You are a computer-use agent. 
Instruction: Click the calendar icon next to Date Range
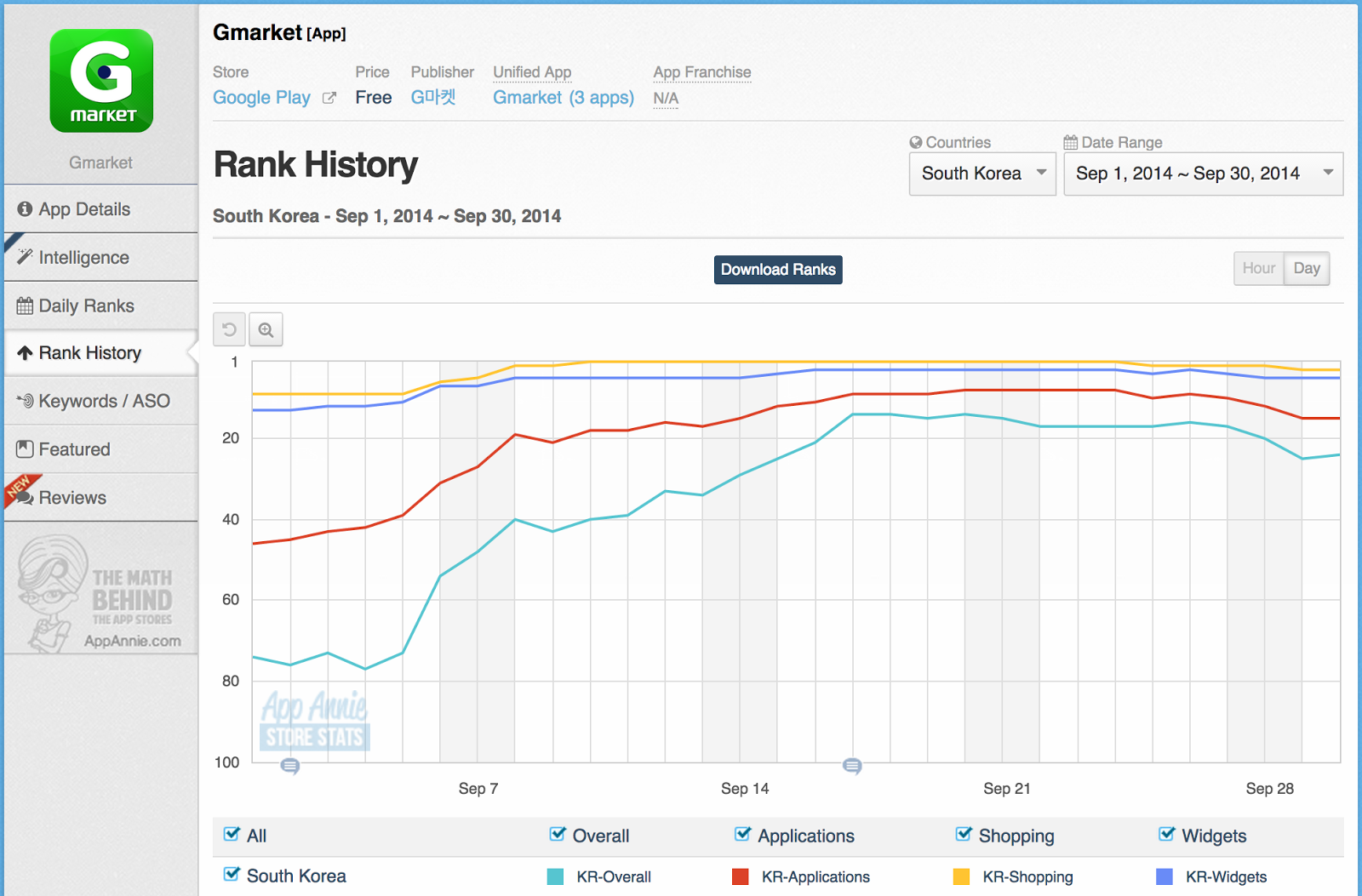point(1071,142)
